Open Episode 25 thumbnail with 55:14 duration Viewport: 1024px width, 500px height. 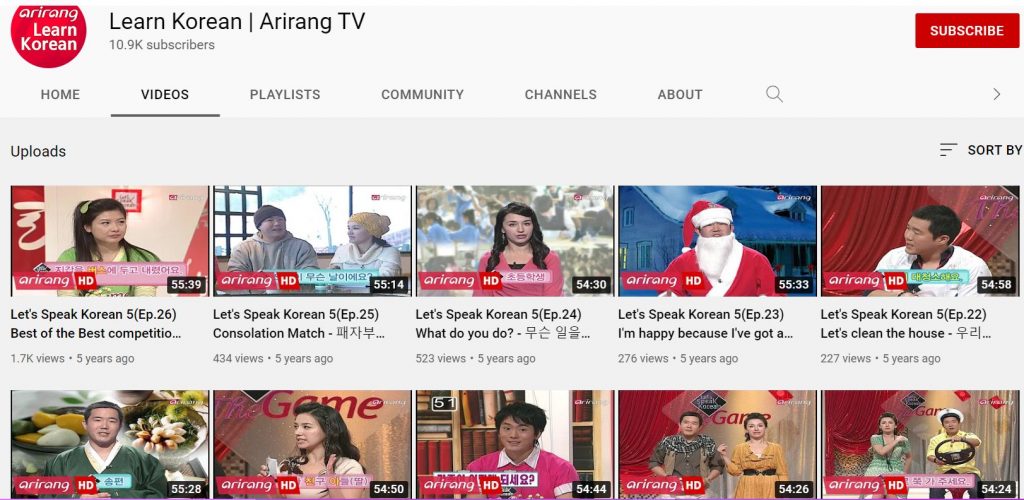tap(312, 241)
